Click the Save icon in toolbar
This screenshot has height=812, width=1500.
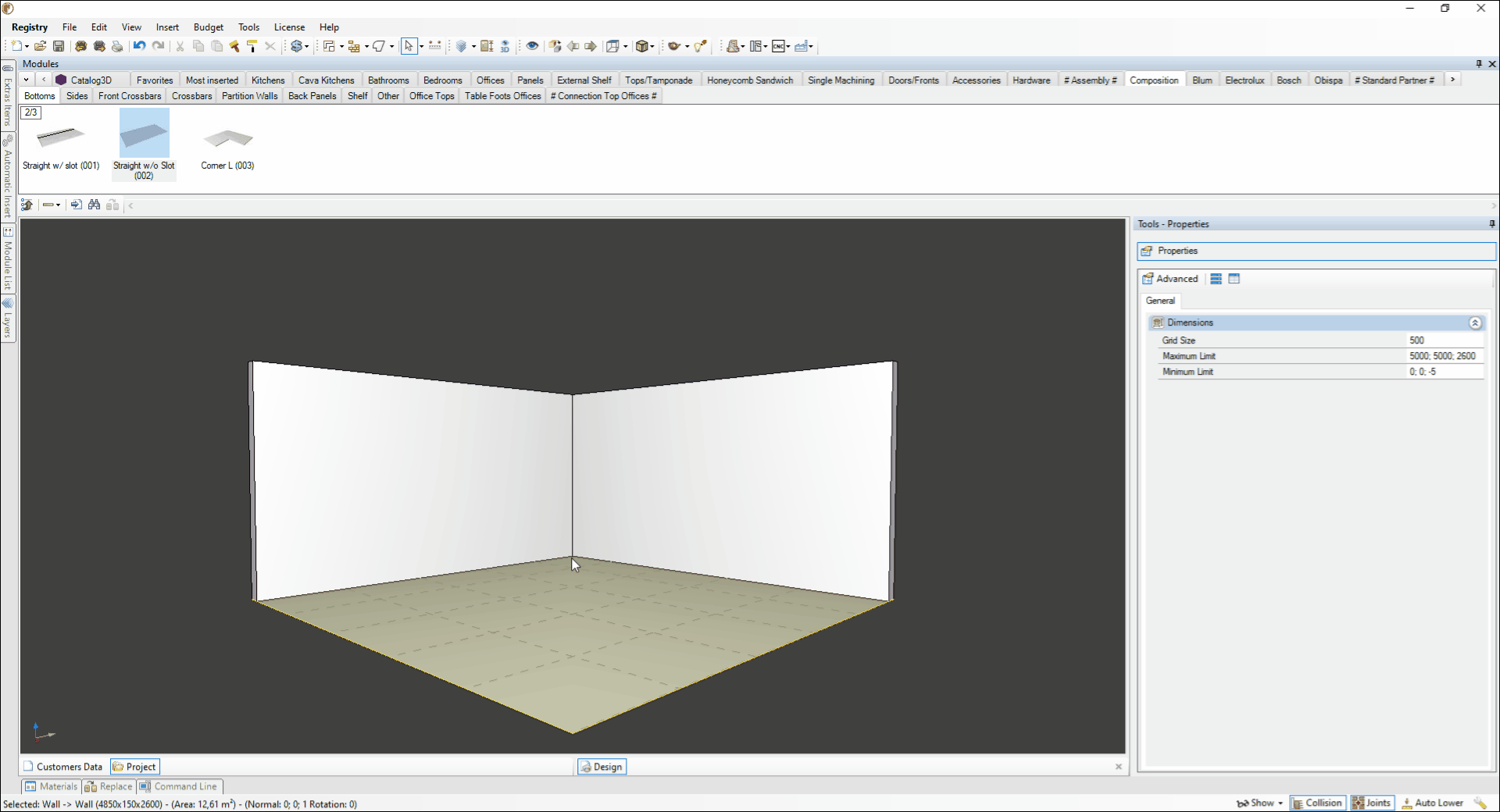(x=59, y=46)
